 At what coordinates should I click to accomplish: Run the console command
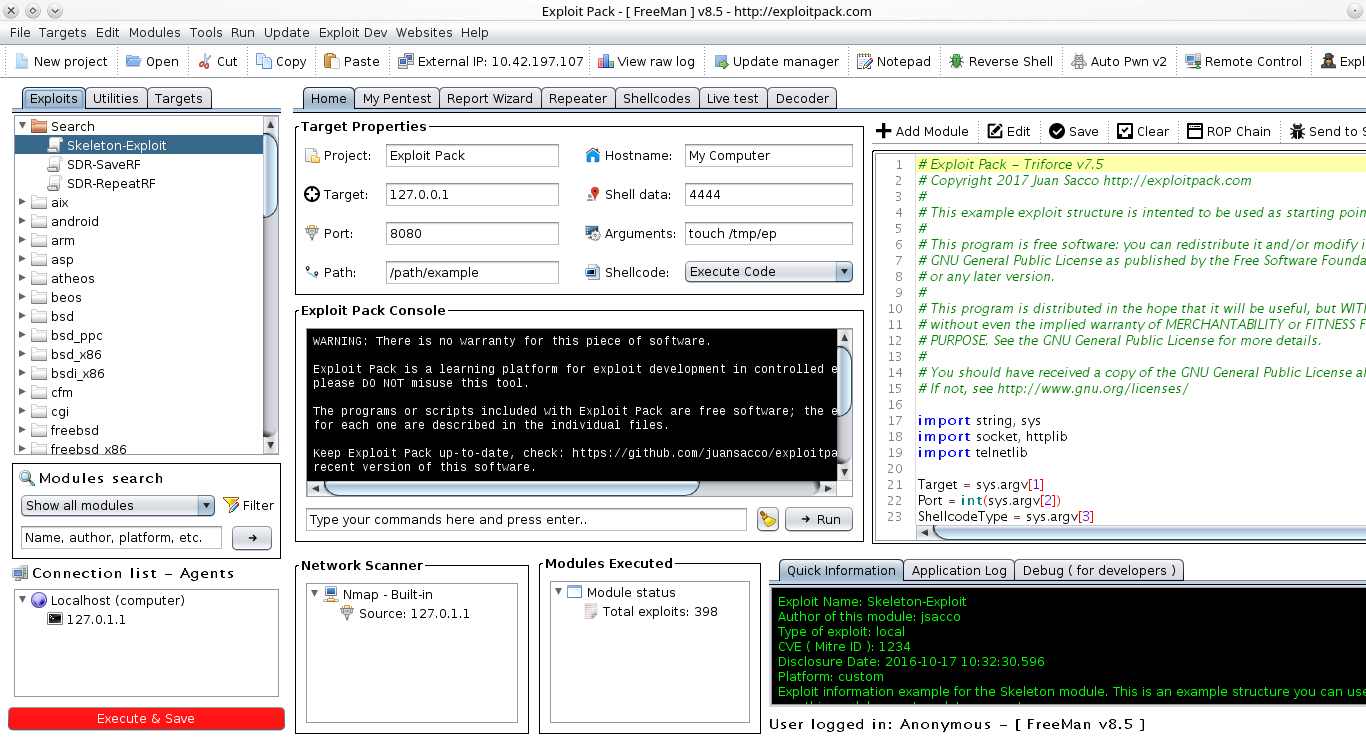pyautogui.click(x=819, y=519)
